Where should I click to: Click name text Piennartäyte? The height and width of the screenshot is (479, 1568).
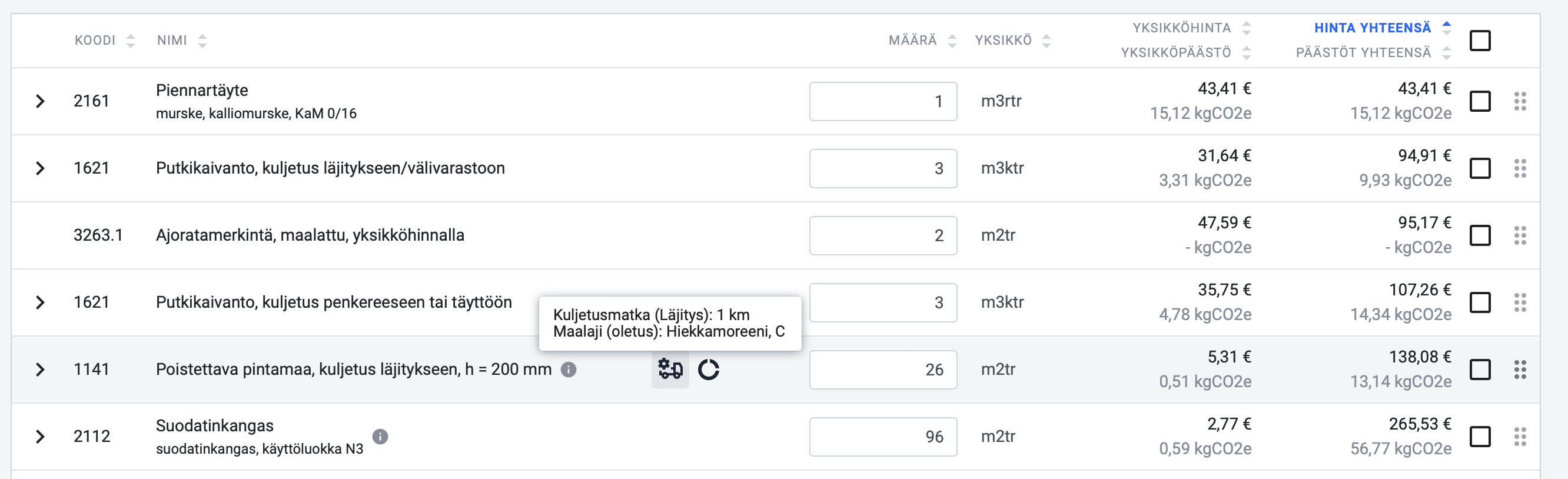201,90
